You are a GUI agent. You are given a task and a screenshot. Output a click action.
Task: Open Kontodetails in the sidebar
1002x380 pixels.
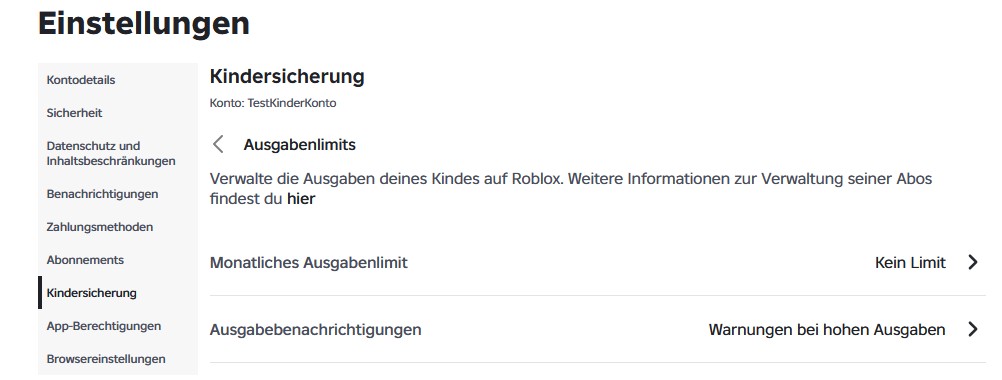coord(81,80)
